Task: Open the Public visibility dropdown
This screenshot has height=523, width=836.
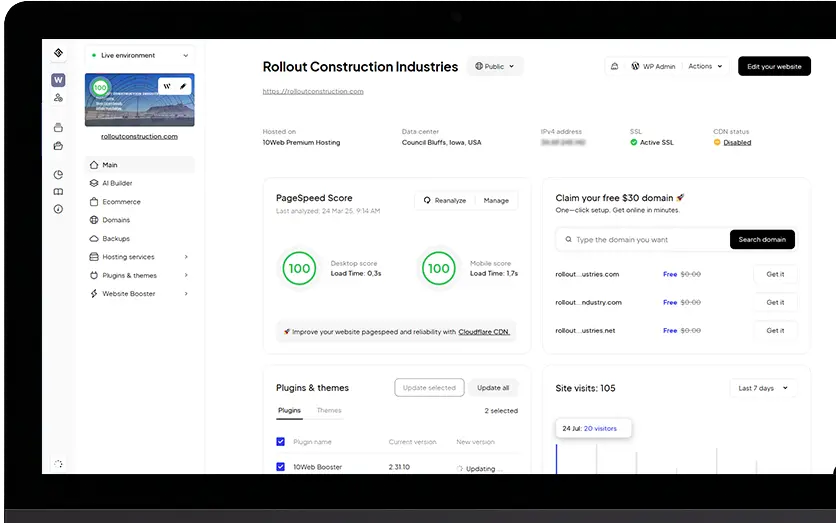Action: (x=495, y=66)
